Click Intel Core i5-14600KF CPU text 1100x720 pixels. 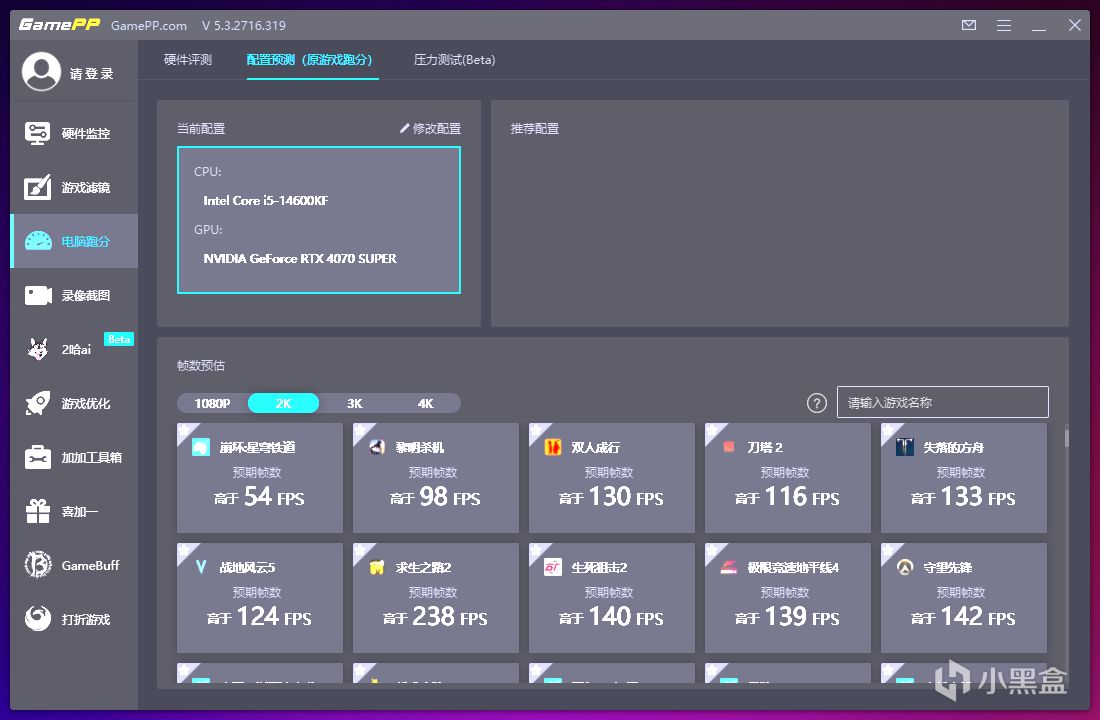266,201
